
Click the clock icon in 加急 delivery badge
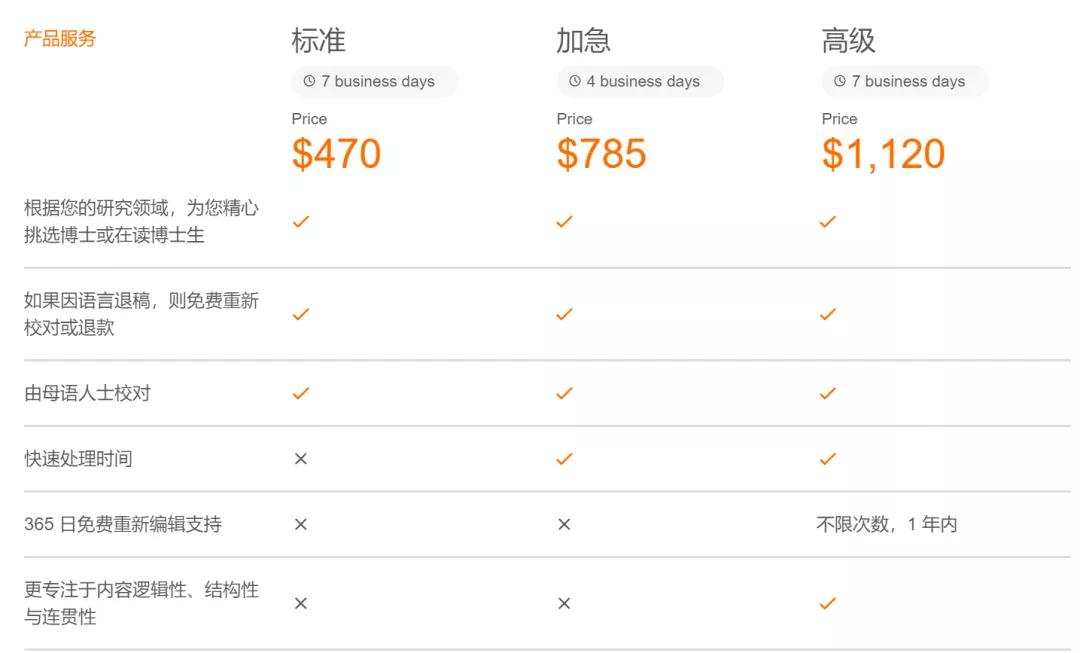pos(575,81)
